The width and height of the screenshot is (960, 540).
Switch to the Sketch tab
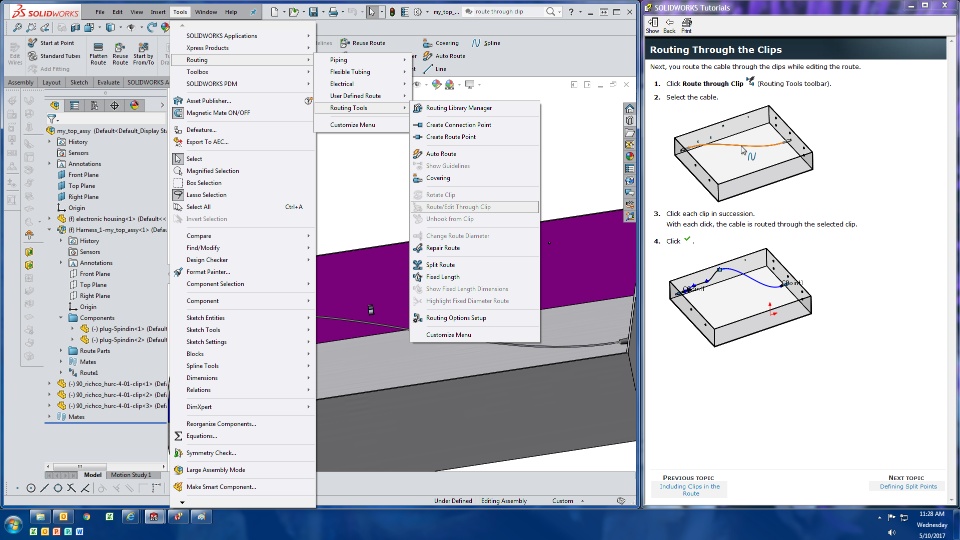pos(79,82)
